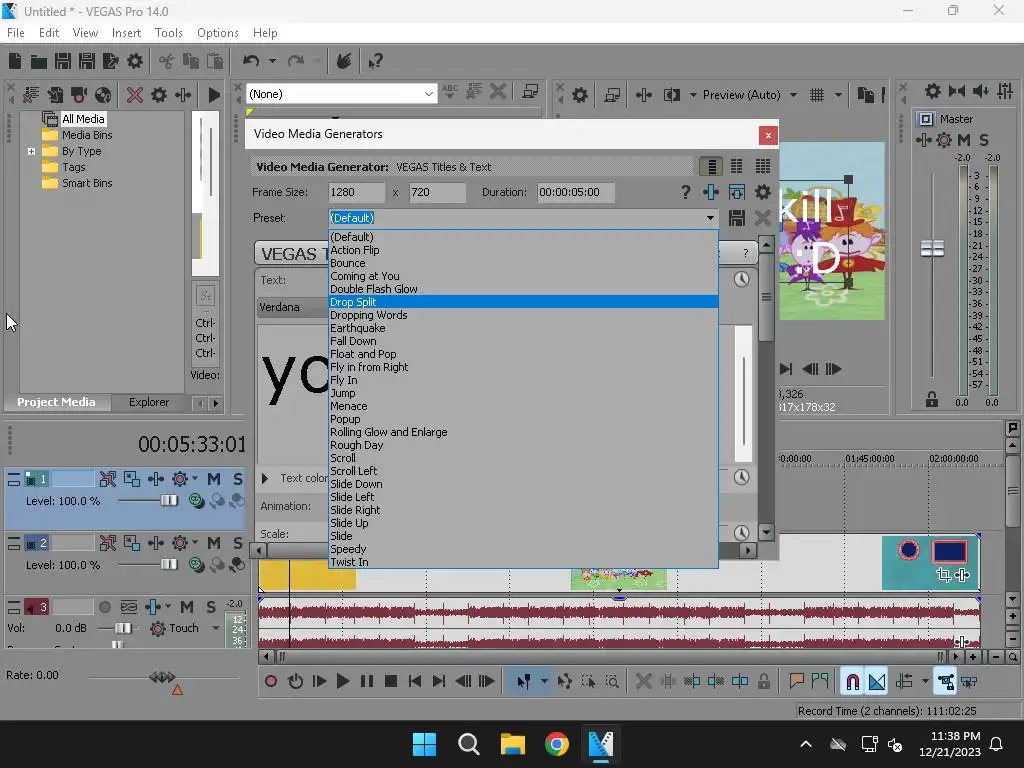The height and width of the screenshot is (768, 1024).
Task: Open the Tools menu
Action: point(168,33)
